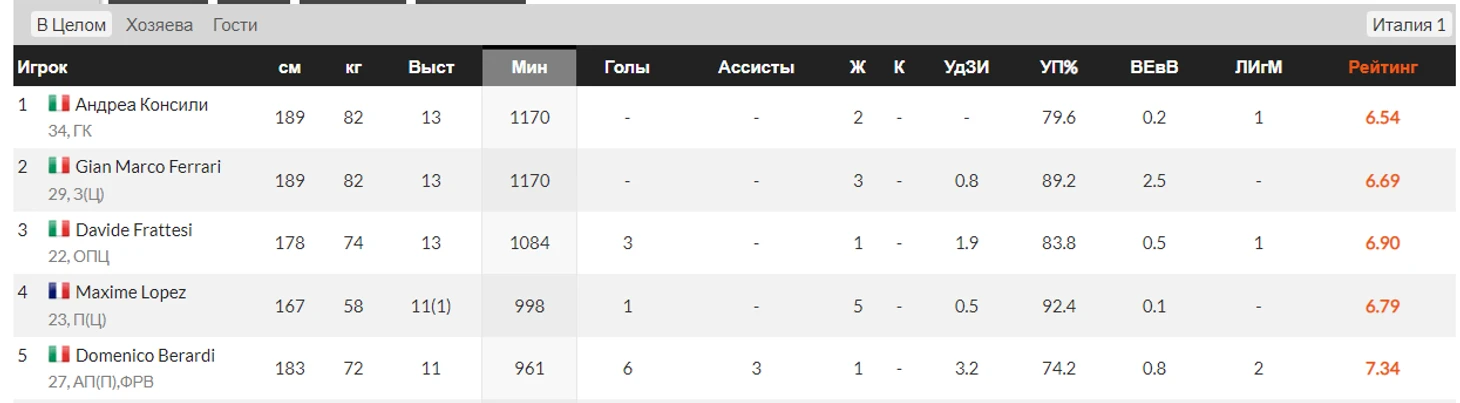Click the flag icon beside Gian Marco Ferrari

[x=59, y=166]
